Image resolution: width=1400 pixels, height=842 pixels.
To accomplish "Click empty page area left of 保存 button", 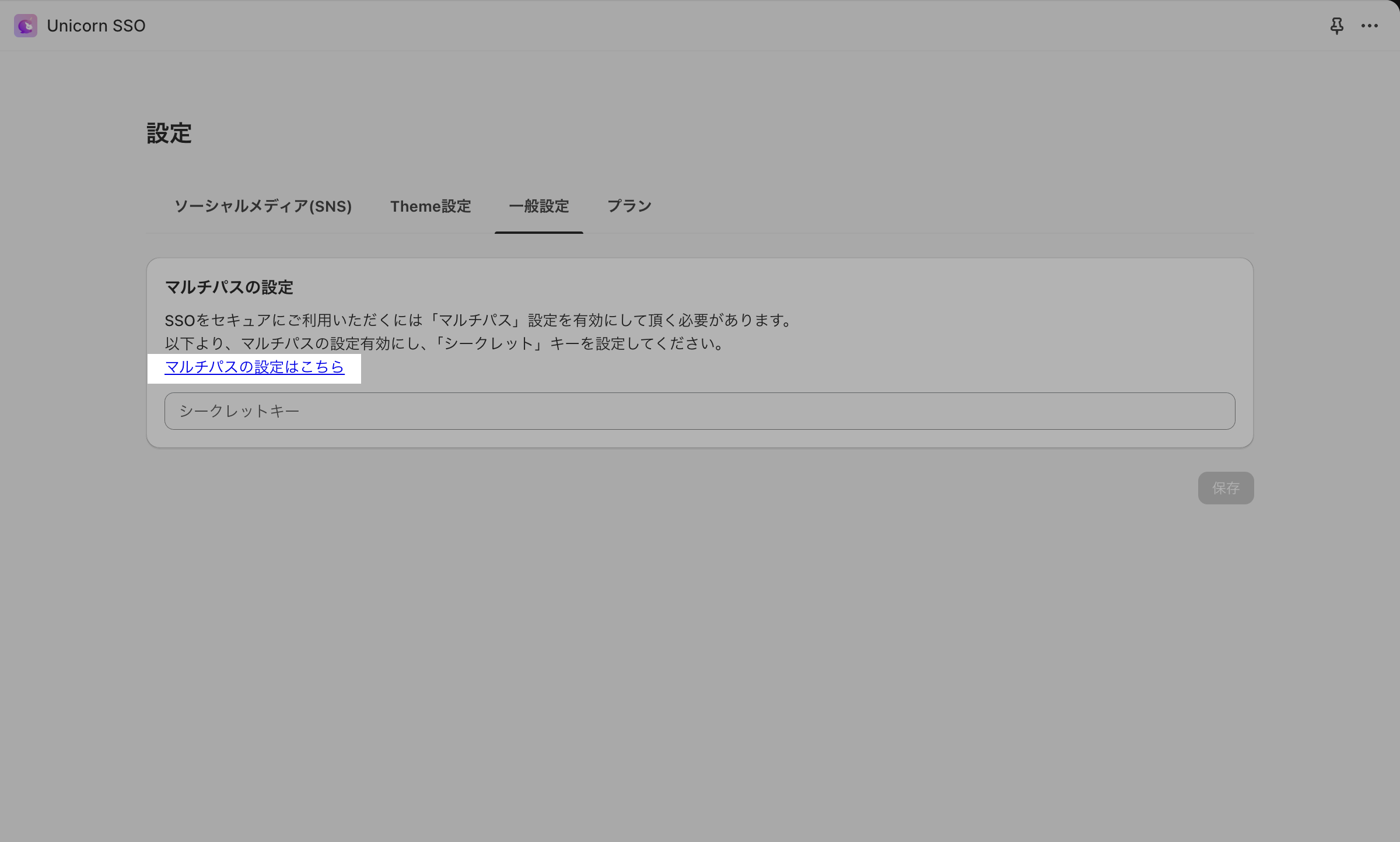I will tap(875, 488).
